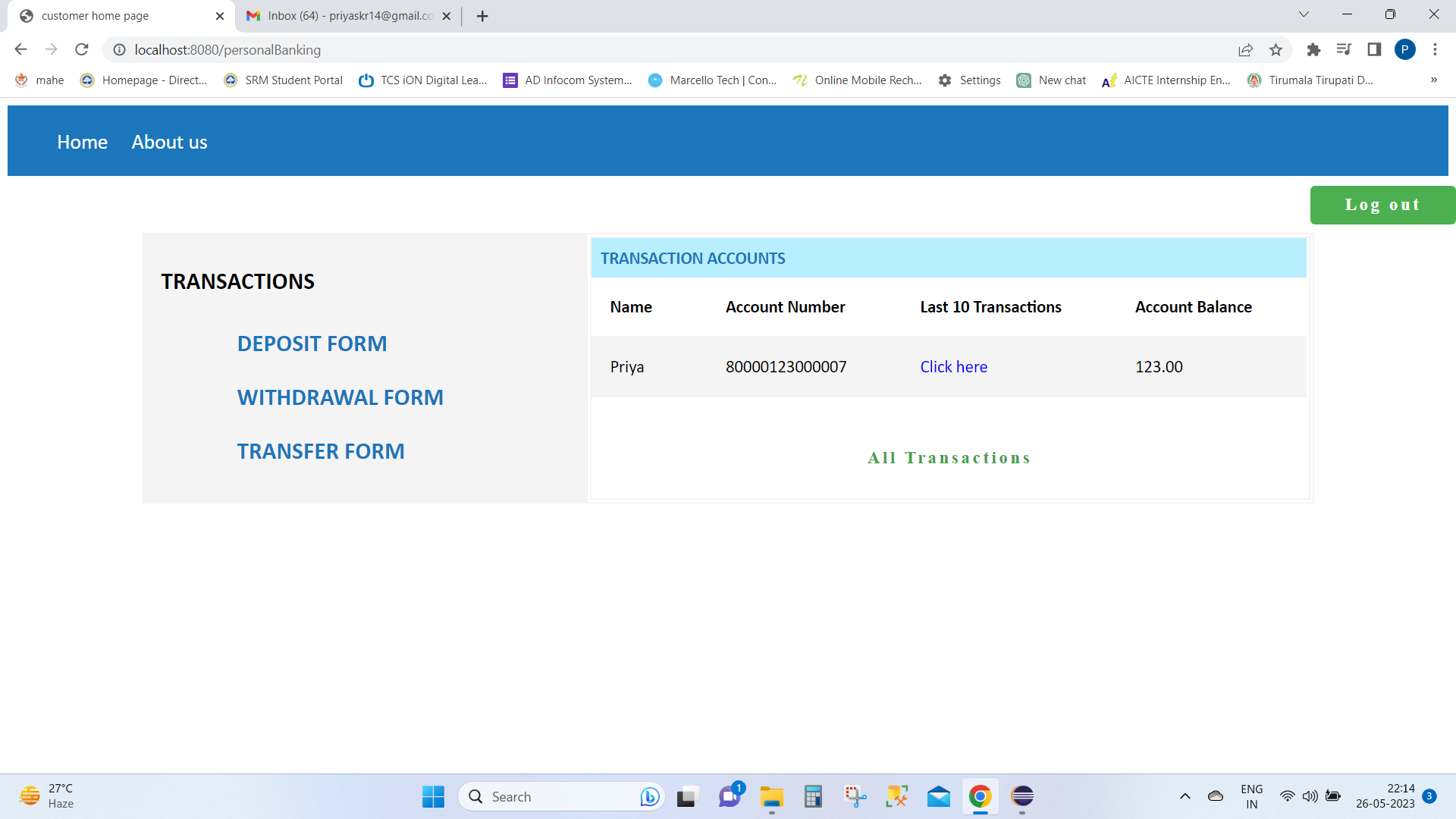The width and height of the screenshot is (1456, 819).
Task: Reload the personalBanking page
Action: point(82,49)
